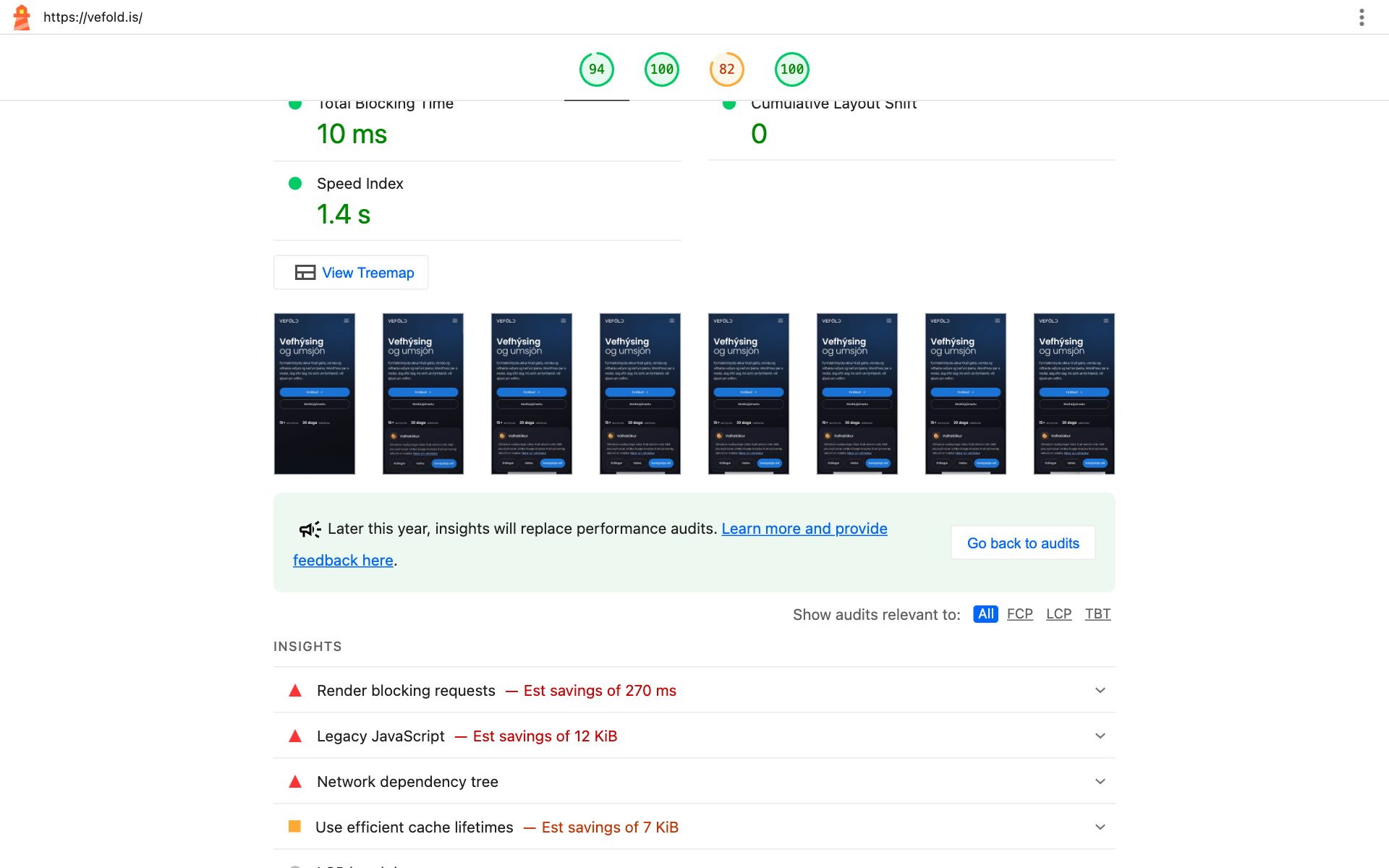This screenshot has height=868, width=1389.
Task: Expand the Legacy JavaScript insight chevron
Action: 1100,736
